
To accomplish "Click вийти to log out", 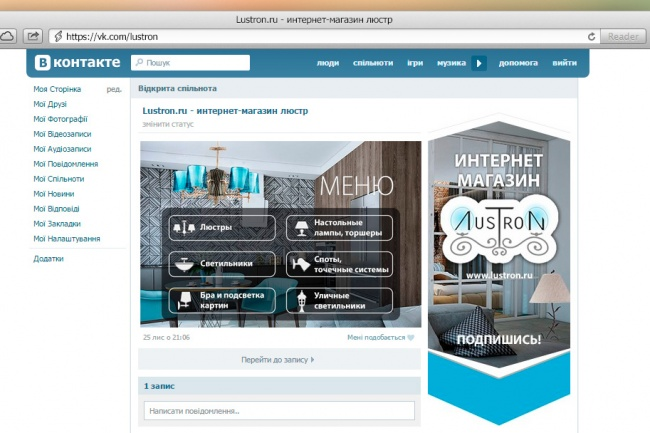I will [564, 63].
